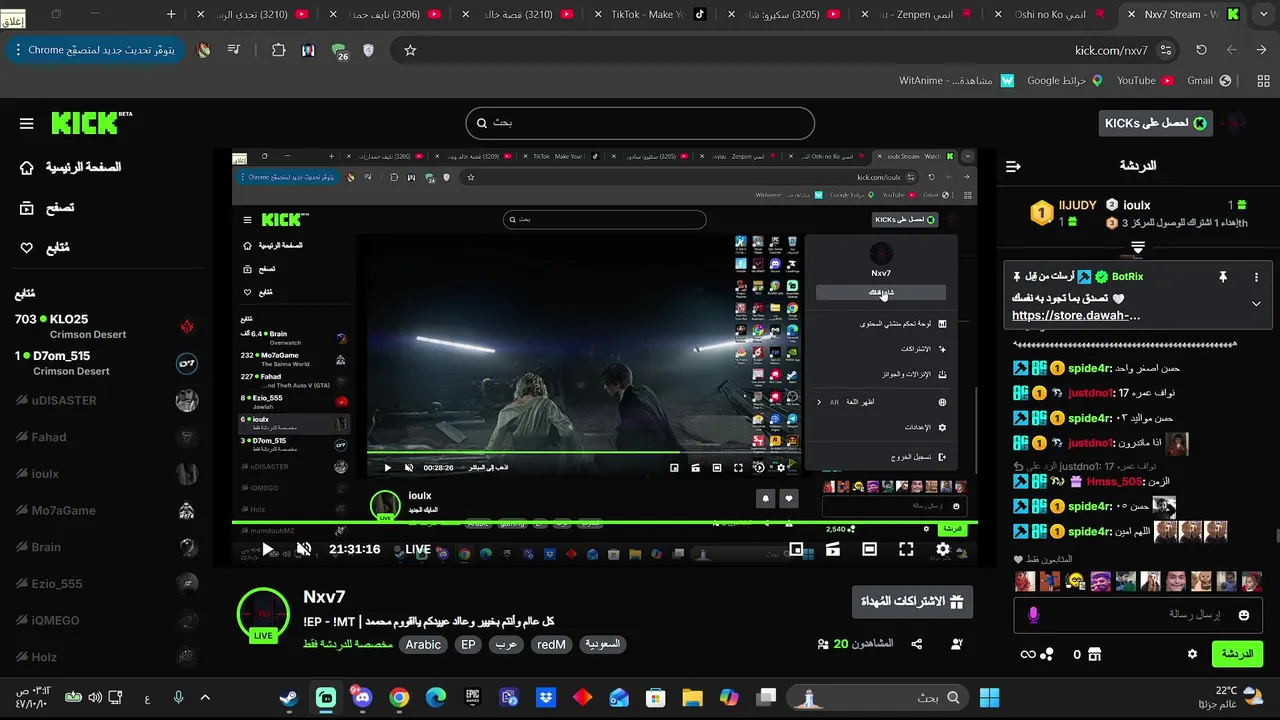Image resolution: width=1280 pixels, height=720 pixels.
Task: Unmute the stream volume icon
Action: (x=304, y=549)
